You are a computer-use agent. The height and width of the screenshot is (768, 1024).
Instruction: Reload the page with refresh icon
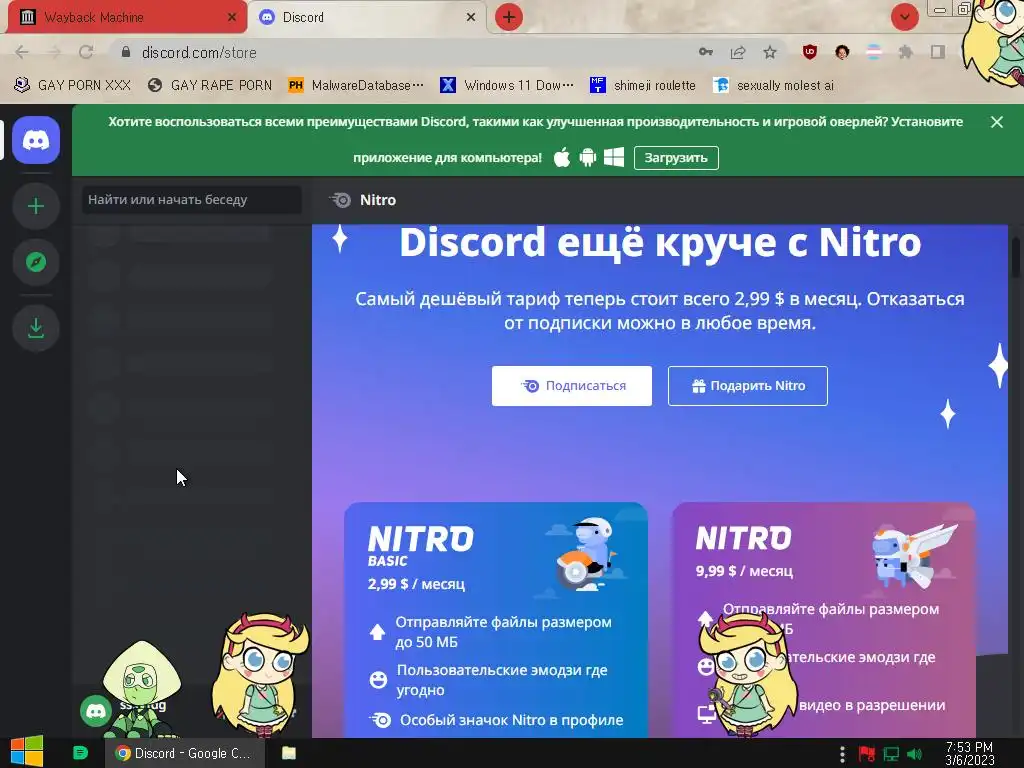86,52
